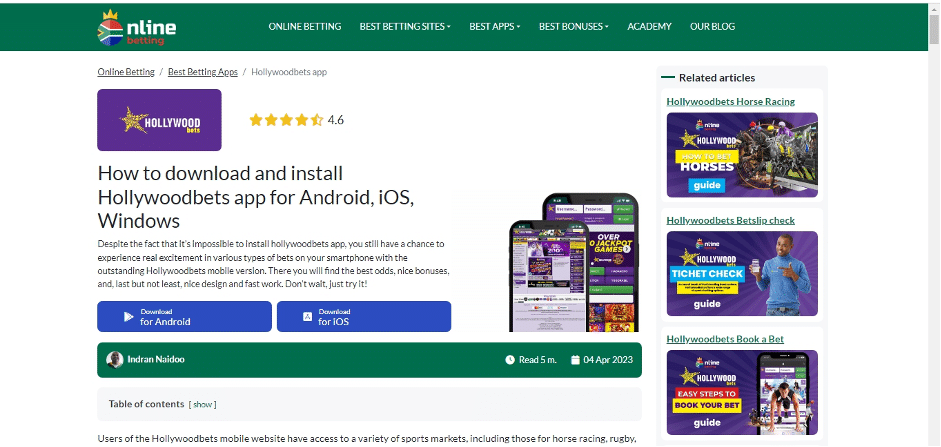Click the page's vertical scrollbar thumb

click(x=934, y=29)
